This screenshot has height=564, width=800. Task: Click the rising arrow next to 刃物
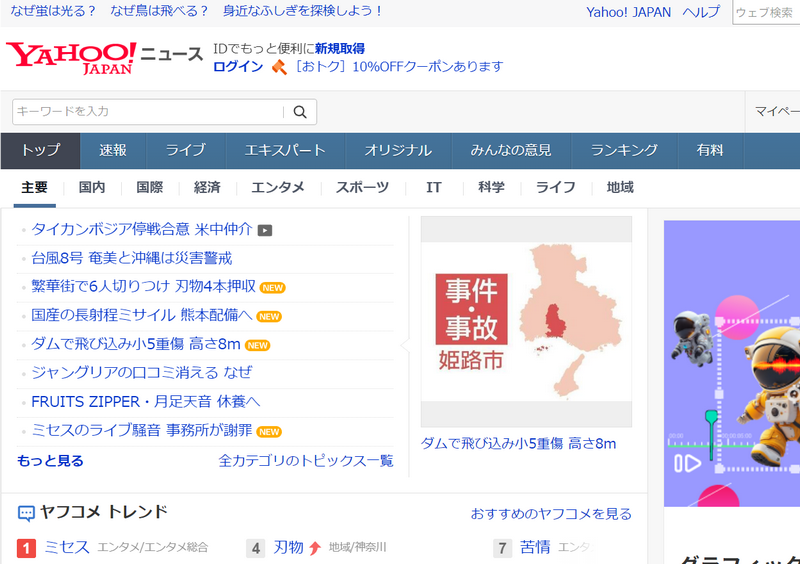point(315,548)
